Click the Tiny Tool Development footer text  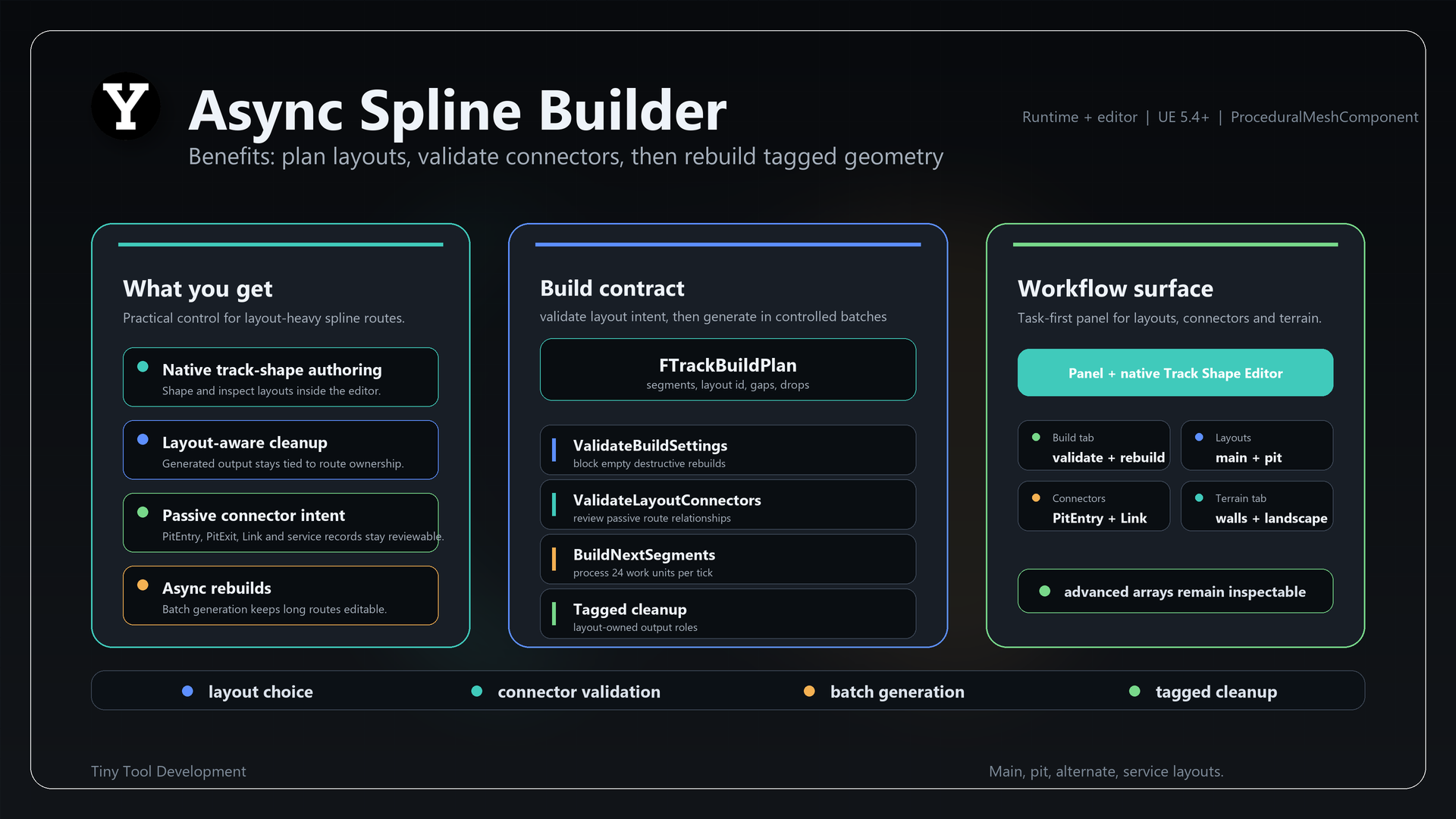tap(168, 771)
